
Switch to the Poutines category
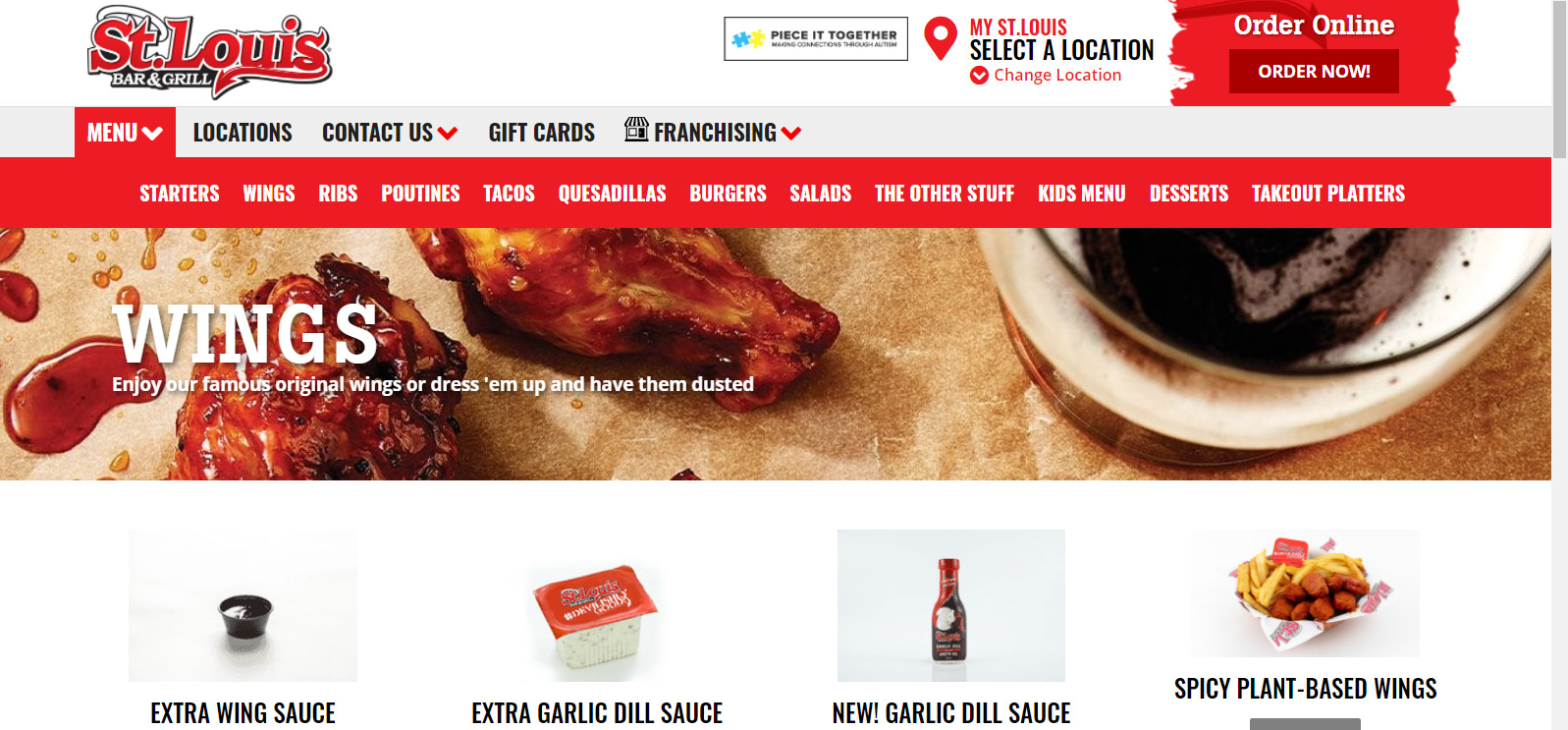pos(420,194)
